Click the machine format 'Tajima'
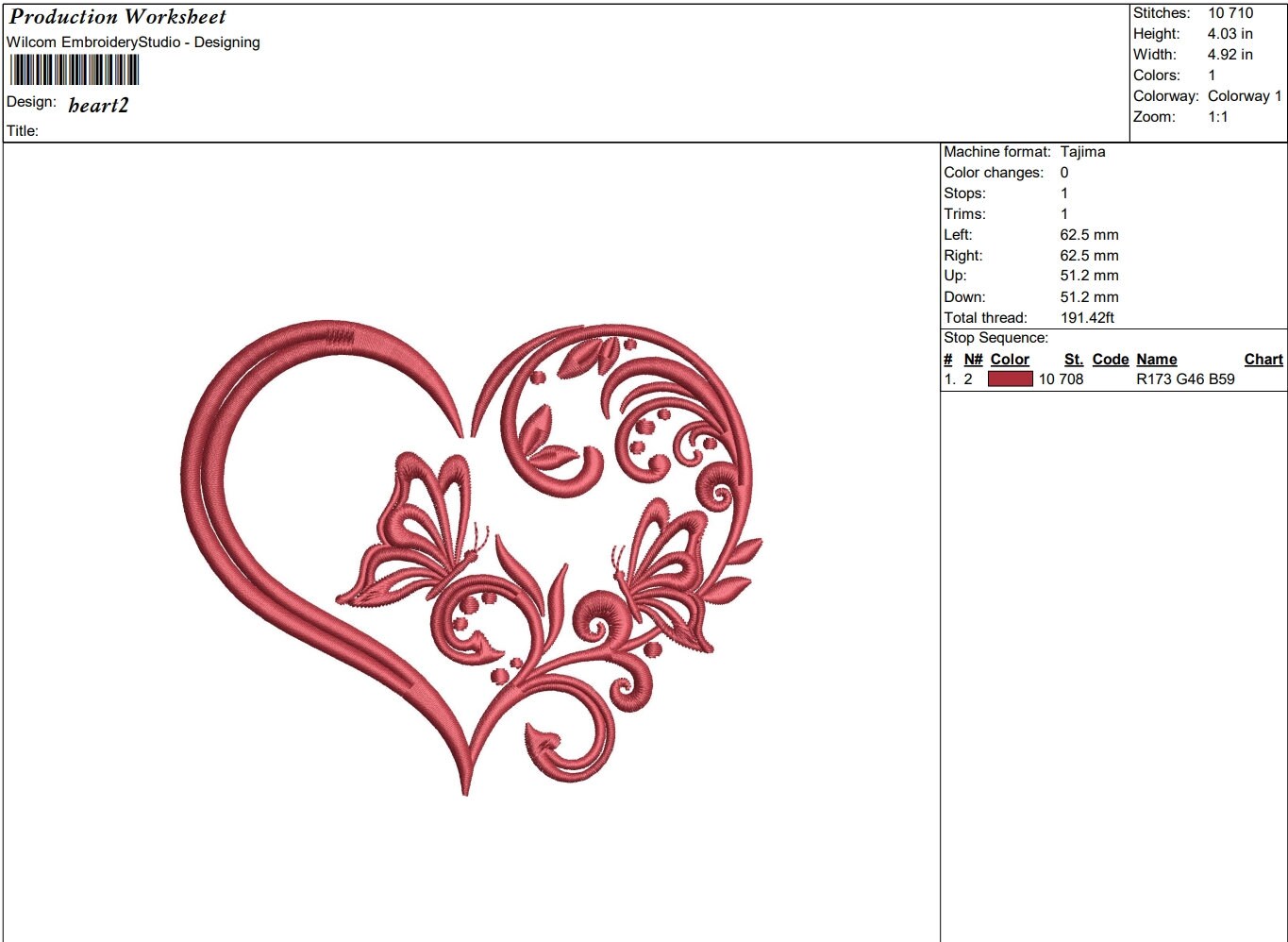Viewport: 1288px width, 942px height. pos(1082,152)
